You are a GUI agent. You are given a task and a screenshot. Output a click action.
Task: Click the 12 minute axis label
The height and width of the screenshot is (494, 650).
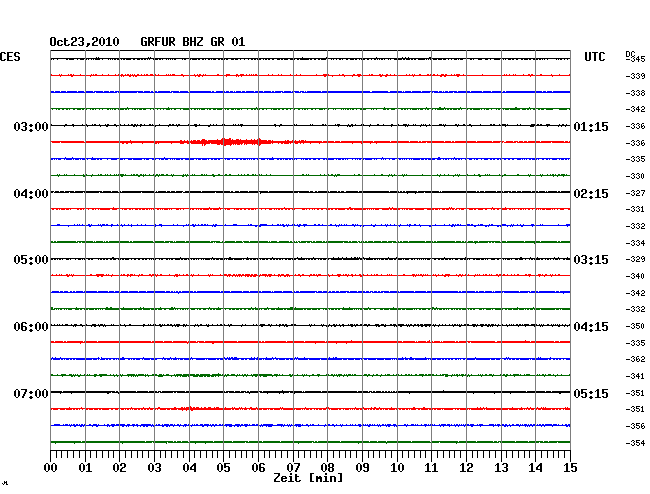(x=466, y=468)
